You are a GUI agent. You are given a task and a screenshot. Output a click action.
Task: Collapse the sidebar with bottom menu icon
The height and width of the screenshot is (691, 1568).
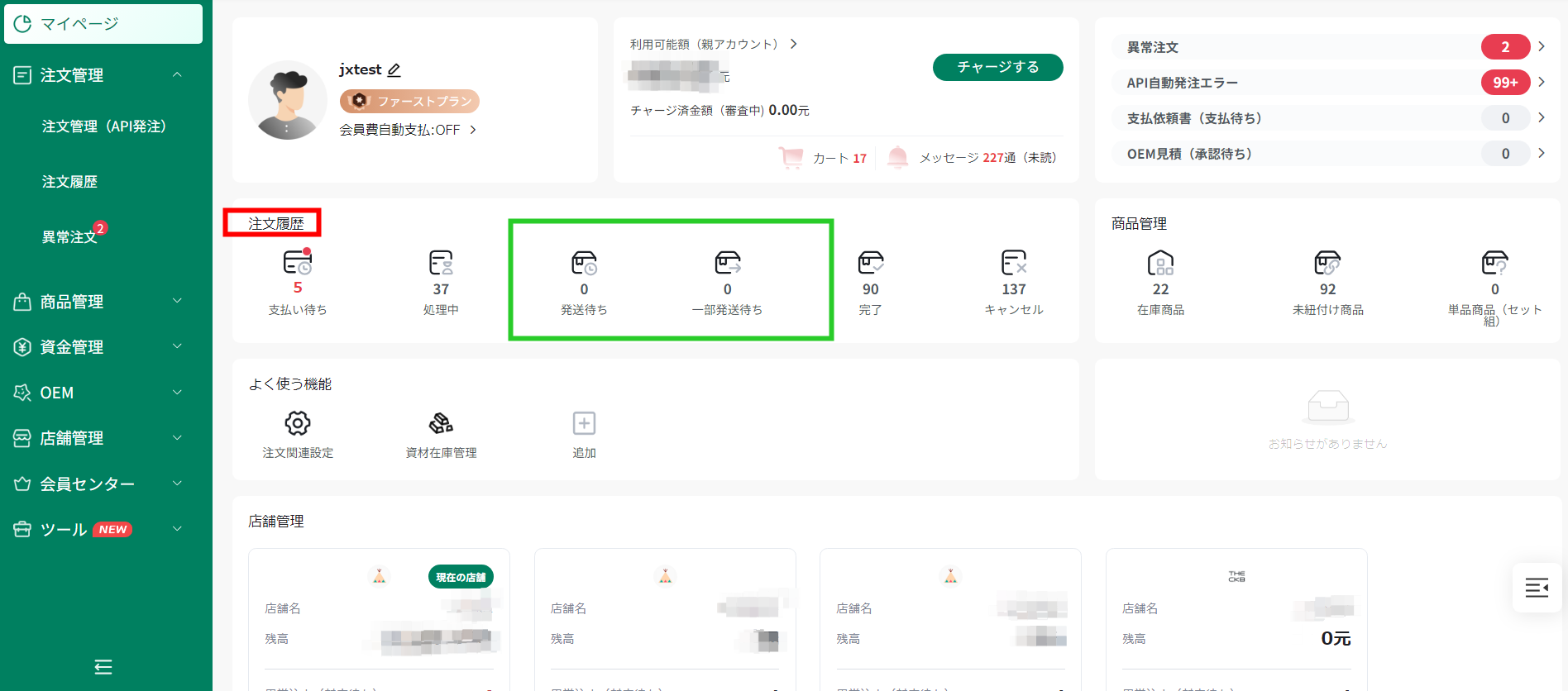(x=103, y=667)
